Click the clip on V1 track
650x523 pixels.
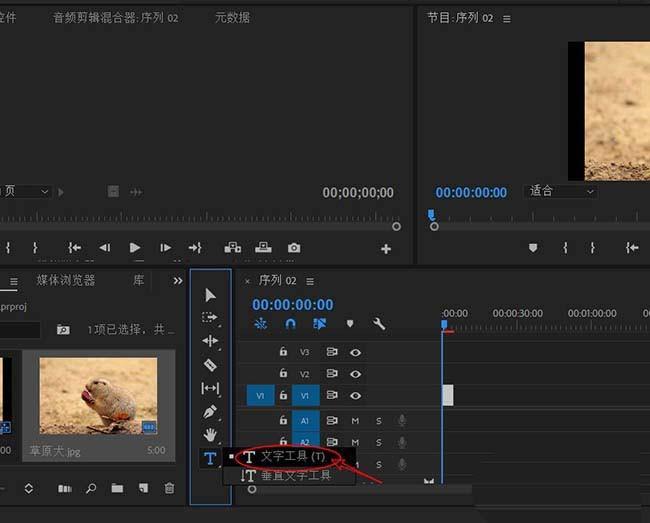tap(448, 395)
